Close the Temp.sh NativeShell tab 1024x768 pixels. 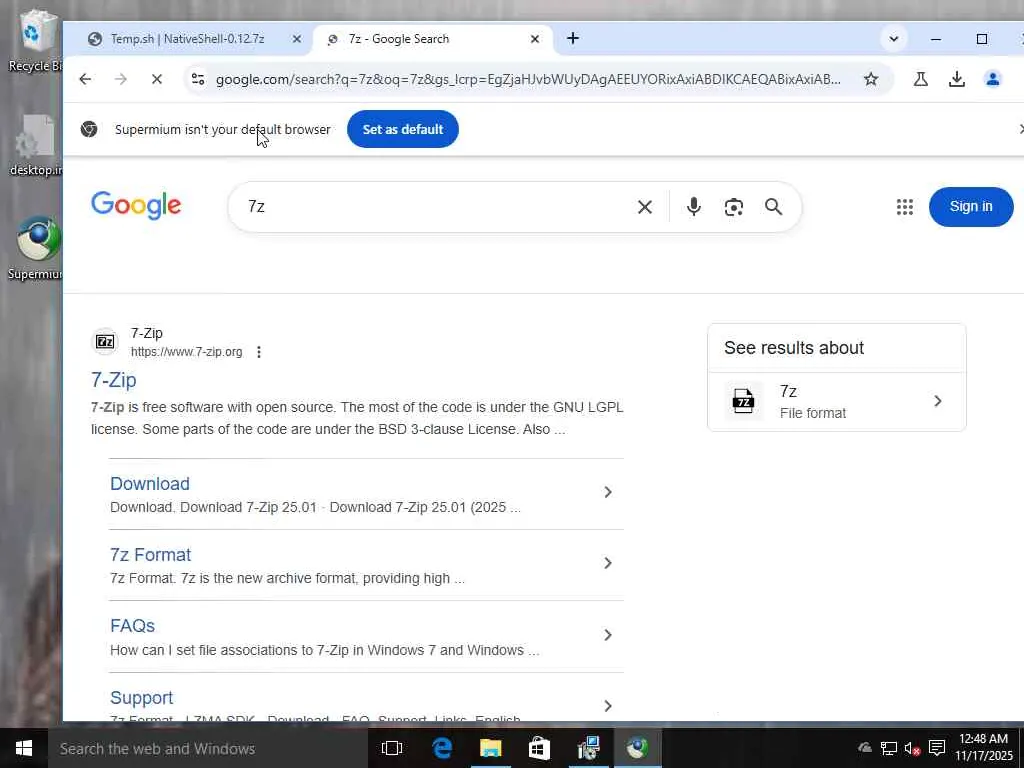[x=296, y=39]
